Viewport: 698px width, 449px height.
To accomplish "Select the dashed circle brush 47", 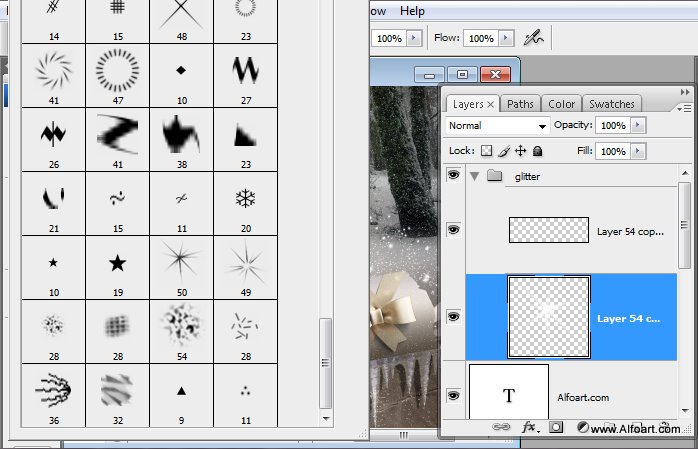I will coord(118,76).
